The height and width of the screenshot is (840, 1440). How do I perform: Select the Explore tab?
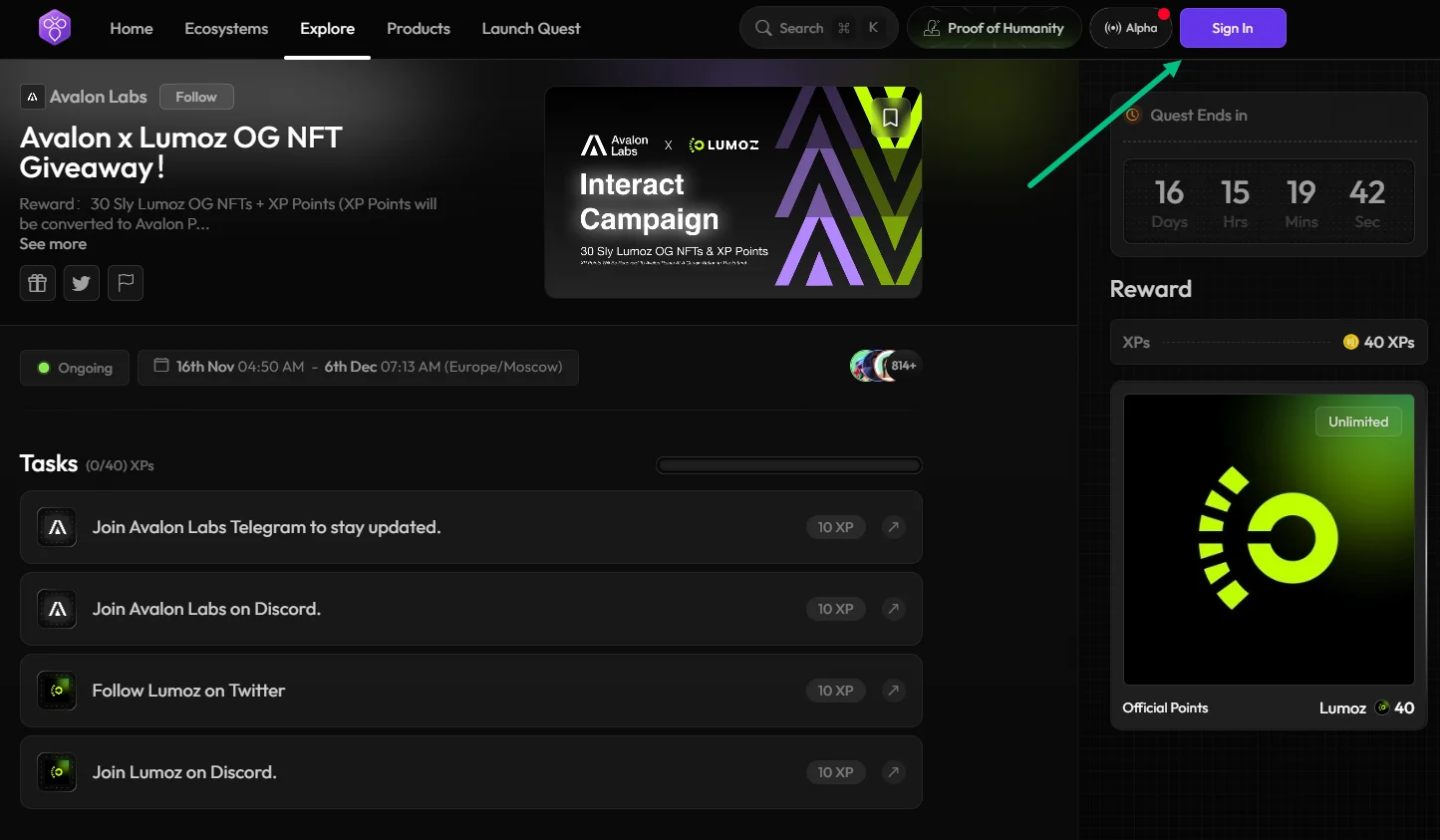point(327,28)
